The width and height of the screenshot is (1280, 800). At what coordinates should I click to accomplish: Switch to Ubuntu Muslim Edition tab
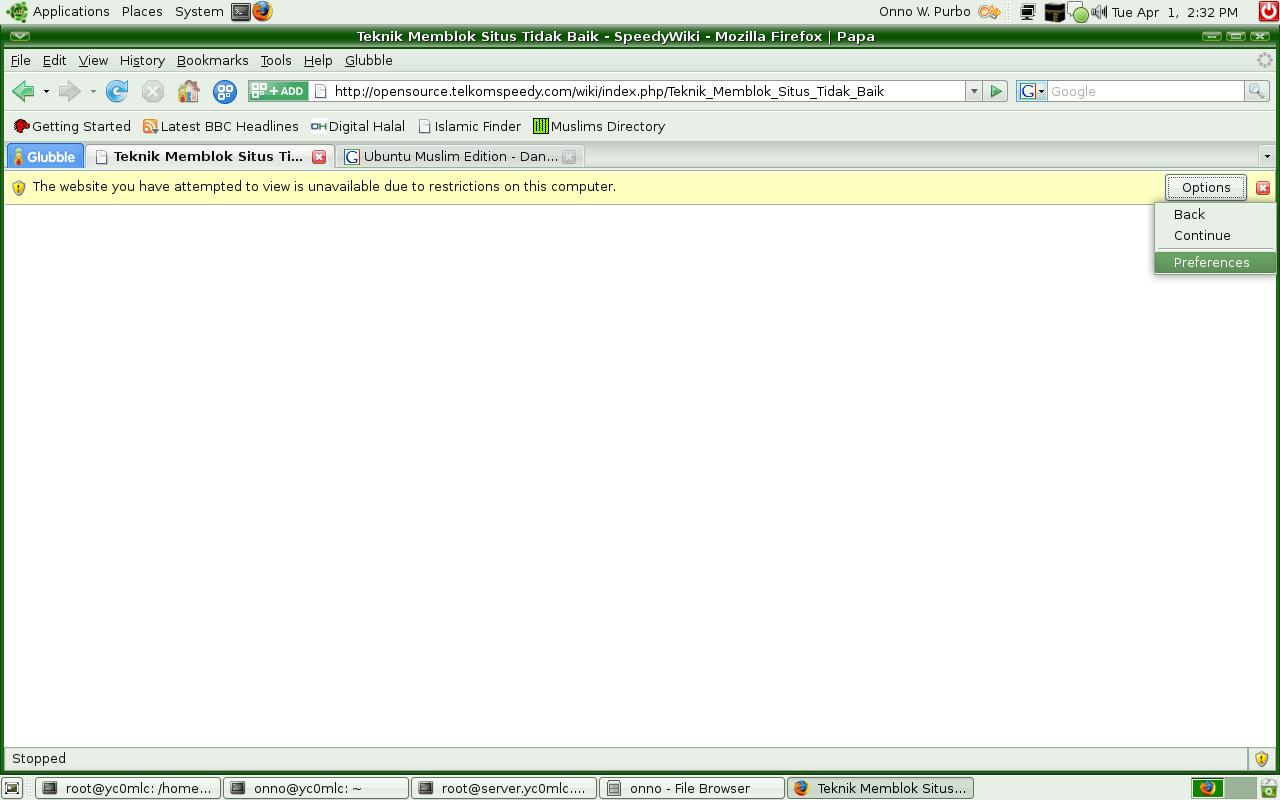(459, 156)
